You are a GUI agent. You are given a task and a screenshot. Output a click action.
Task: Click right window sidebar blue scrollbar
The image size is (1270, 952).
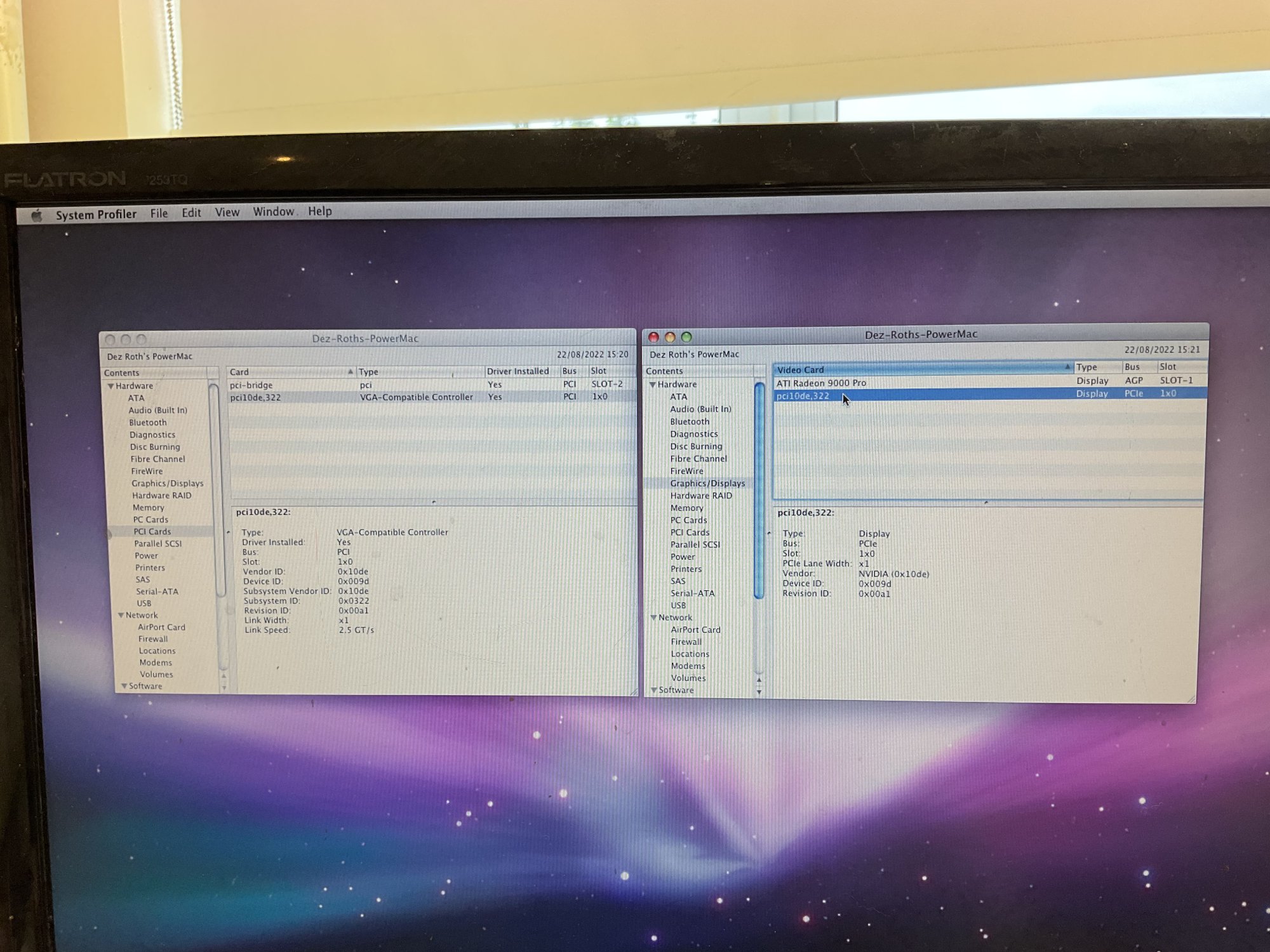pyautogui.click(x=759, y=490)
